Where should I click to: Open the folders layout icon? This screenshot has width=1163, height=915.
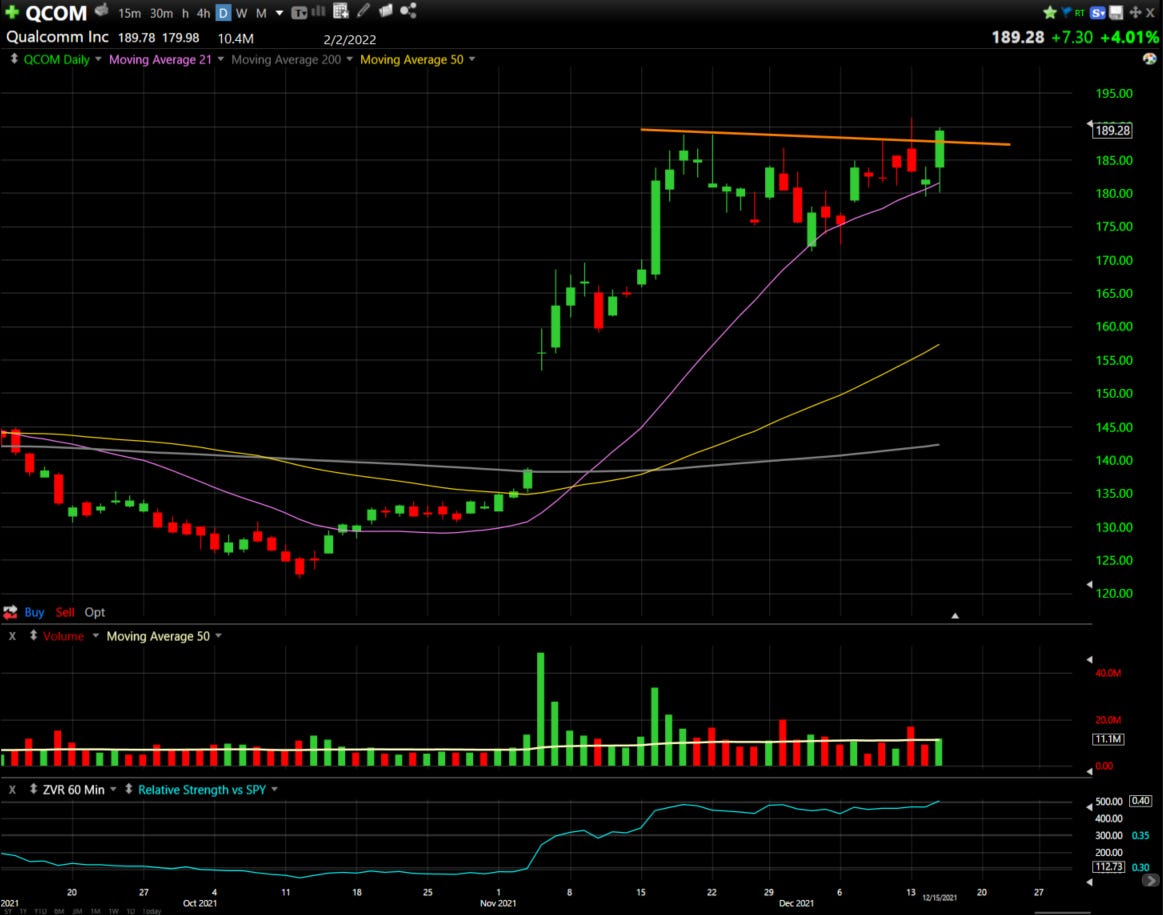[x=386, y=10]
